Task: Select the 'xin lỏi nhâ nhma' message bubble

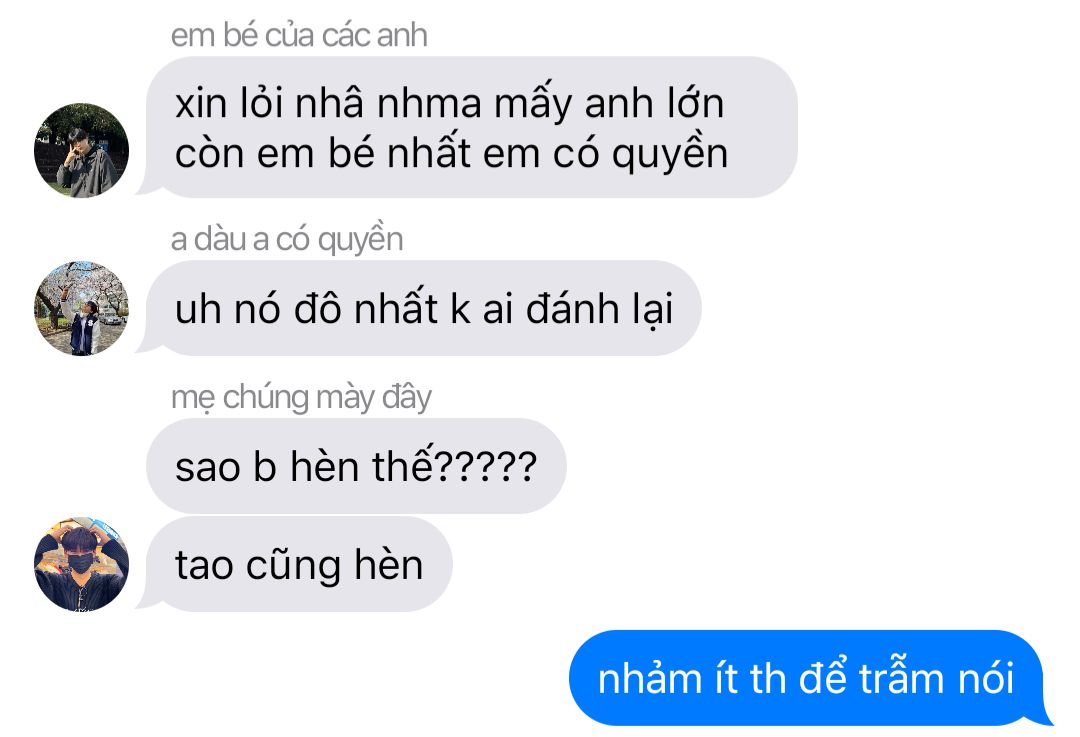Action: click(472, 127)
